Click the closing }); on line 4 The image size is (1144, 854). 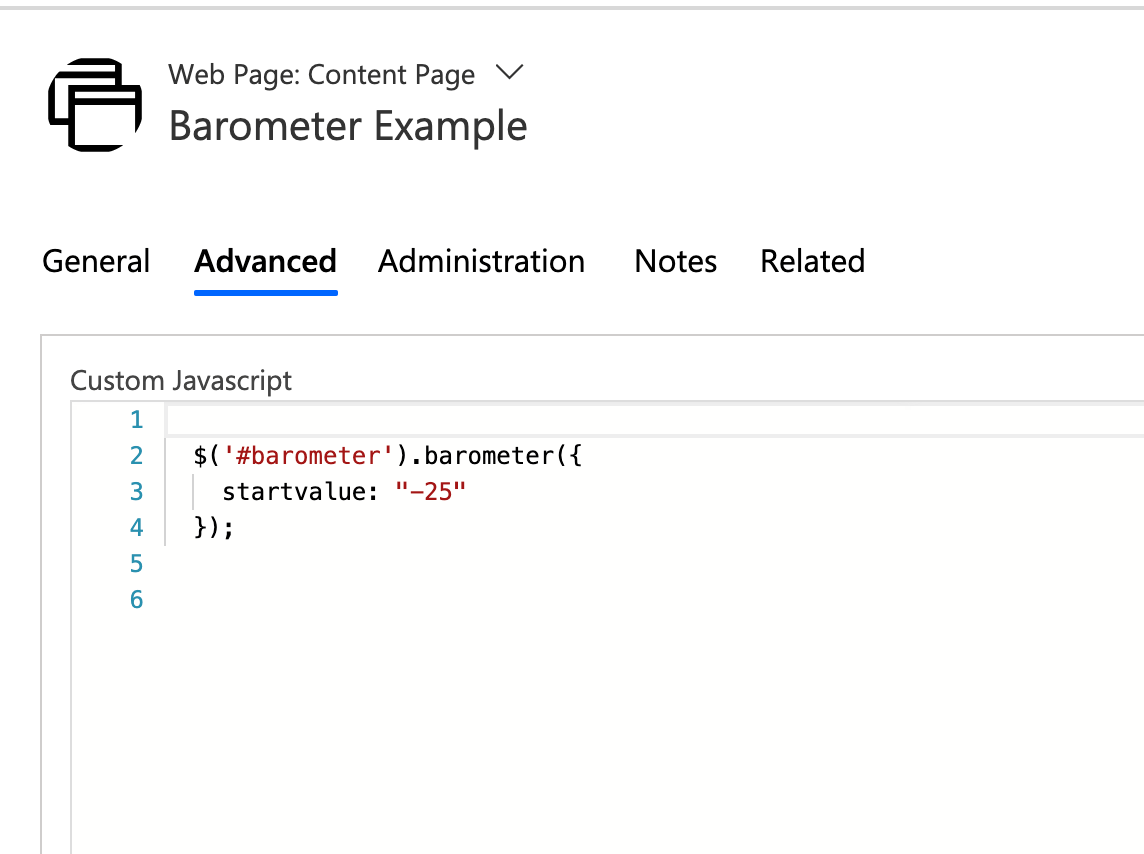(214, 528)
